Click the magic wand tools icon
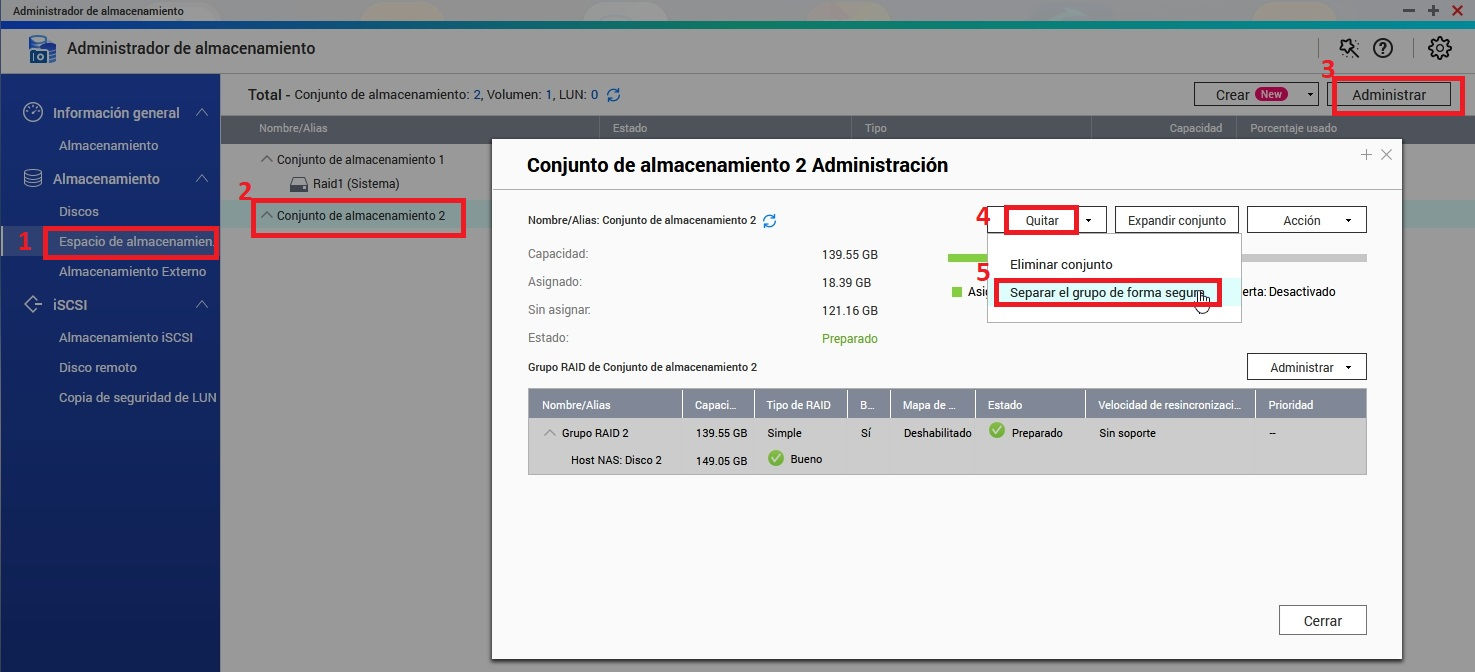Image resolution: width=1475 pixels, height=672 pixels. pos(1349,48)
